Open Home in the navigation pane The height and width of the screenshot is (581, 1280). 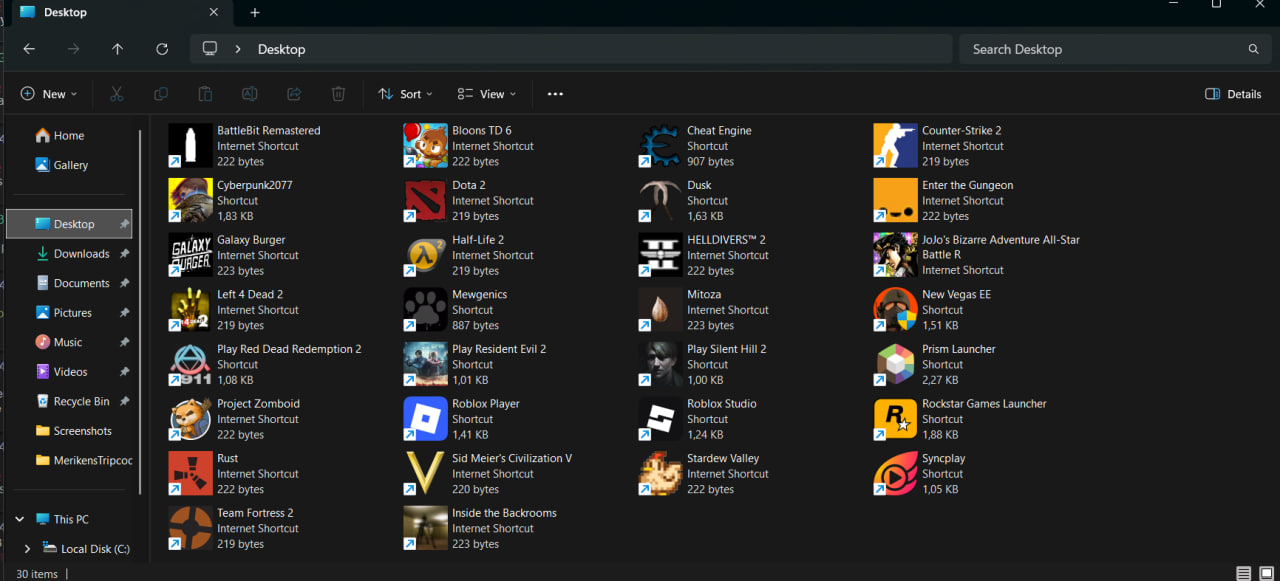click(69, 136)
